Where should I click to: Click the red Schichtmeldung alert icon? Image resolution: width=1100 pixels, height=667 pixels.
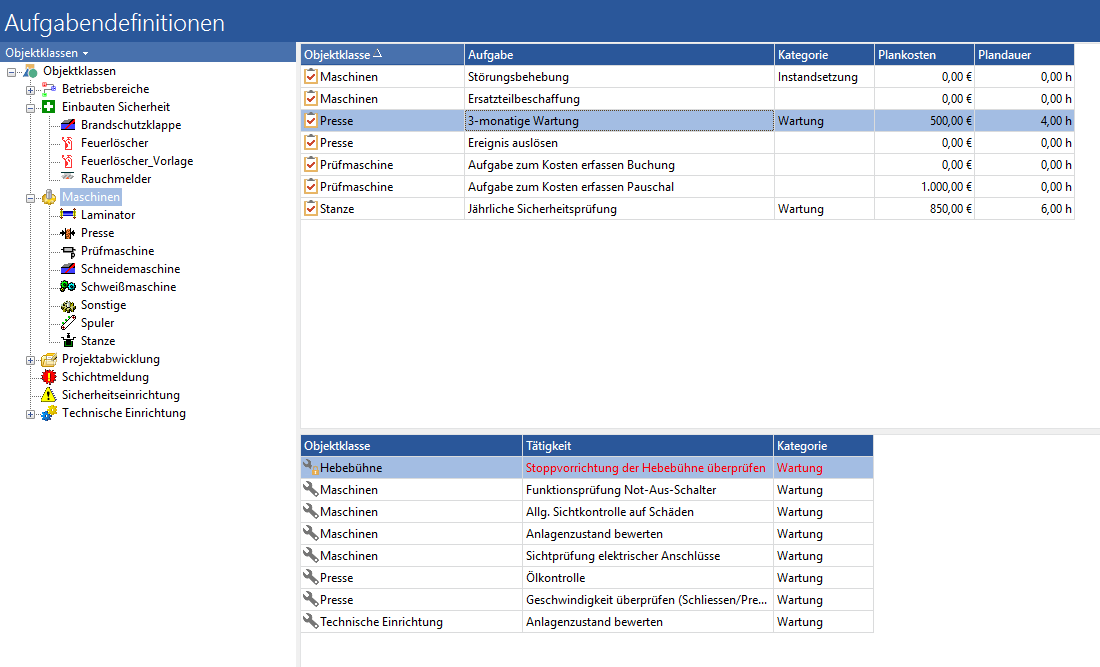coord(48,377)
